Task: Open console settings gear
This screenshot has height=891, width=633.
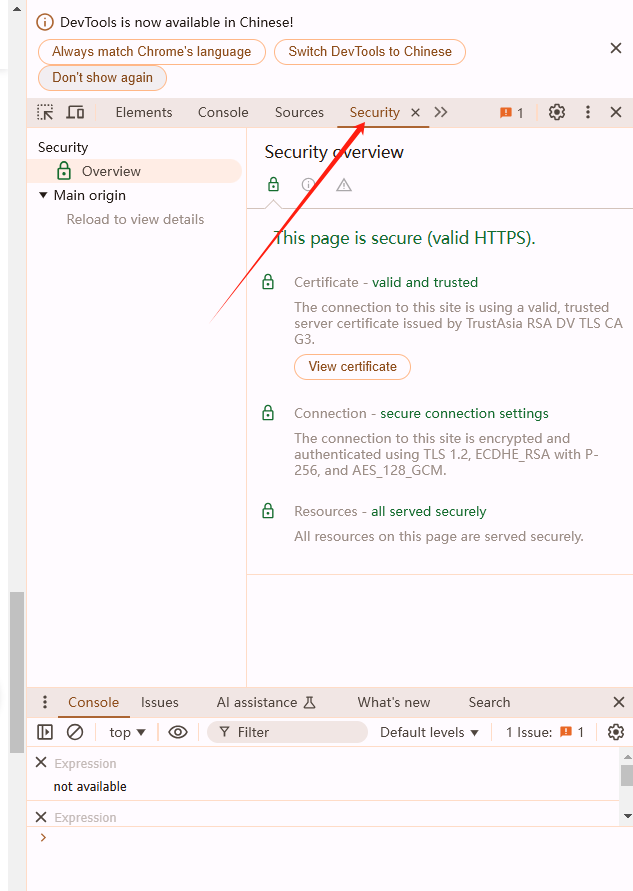Action: (x=616, y=732)
